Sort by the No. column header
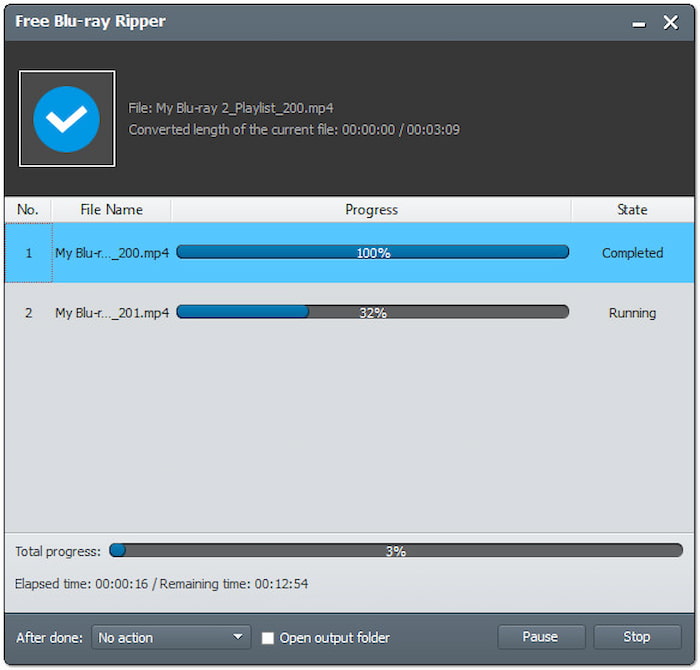The height and width of the screenshot is (670, 700). coord(28,210)
